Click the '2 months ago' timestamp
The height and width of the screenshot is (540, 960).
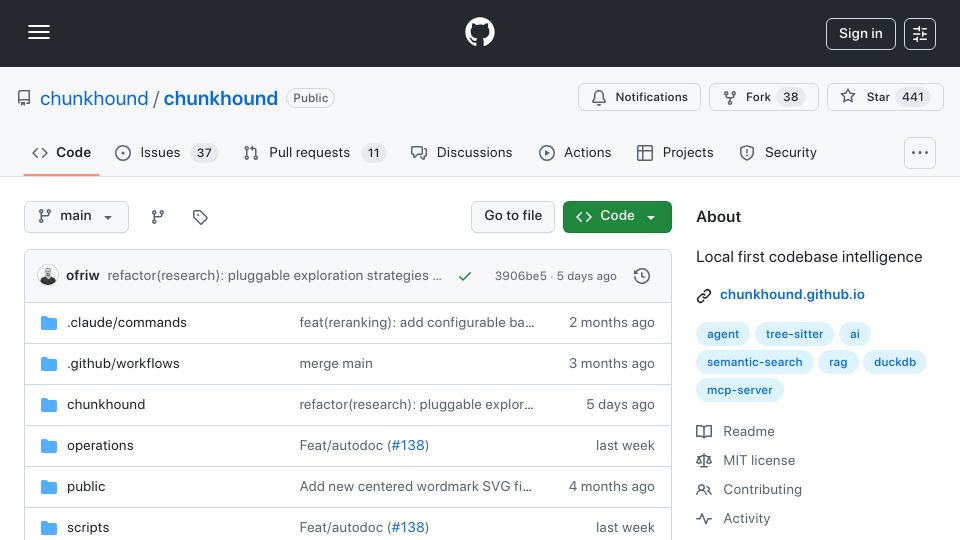[x=611, y=323]
